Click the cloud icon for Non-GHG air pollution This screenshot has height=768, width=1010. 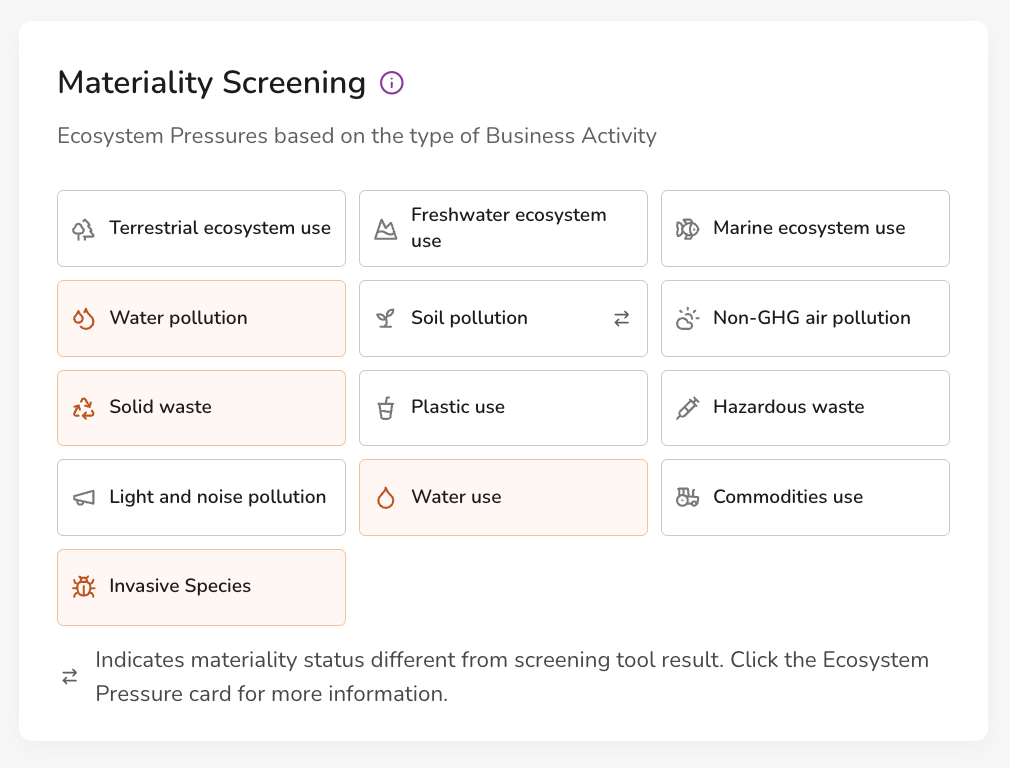tap(687, 318)
